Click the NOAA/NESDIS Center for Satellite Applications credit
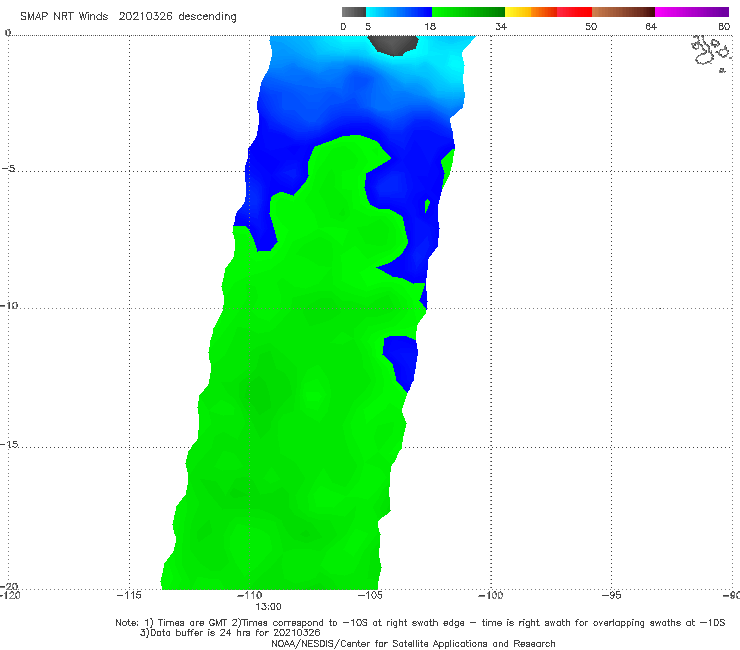Viewport: 740px width, 650px height. 413,643
